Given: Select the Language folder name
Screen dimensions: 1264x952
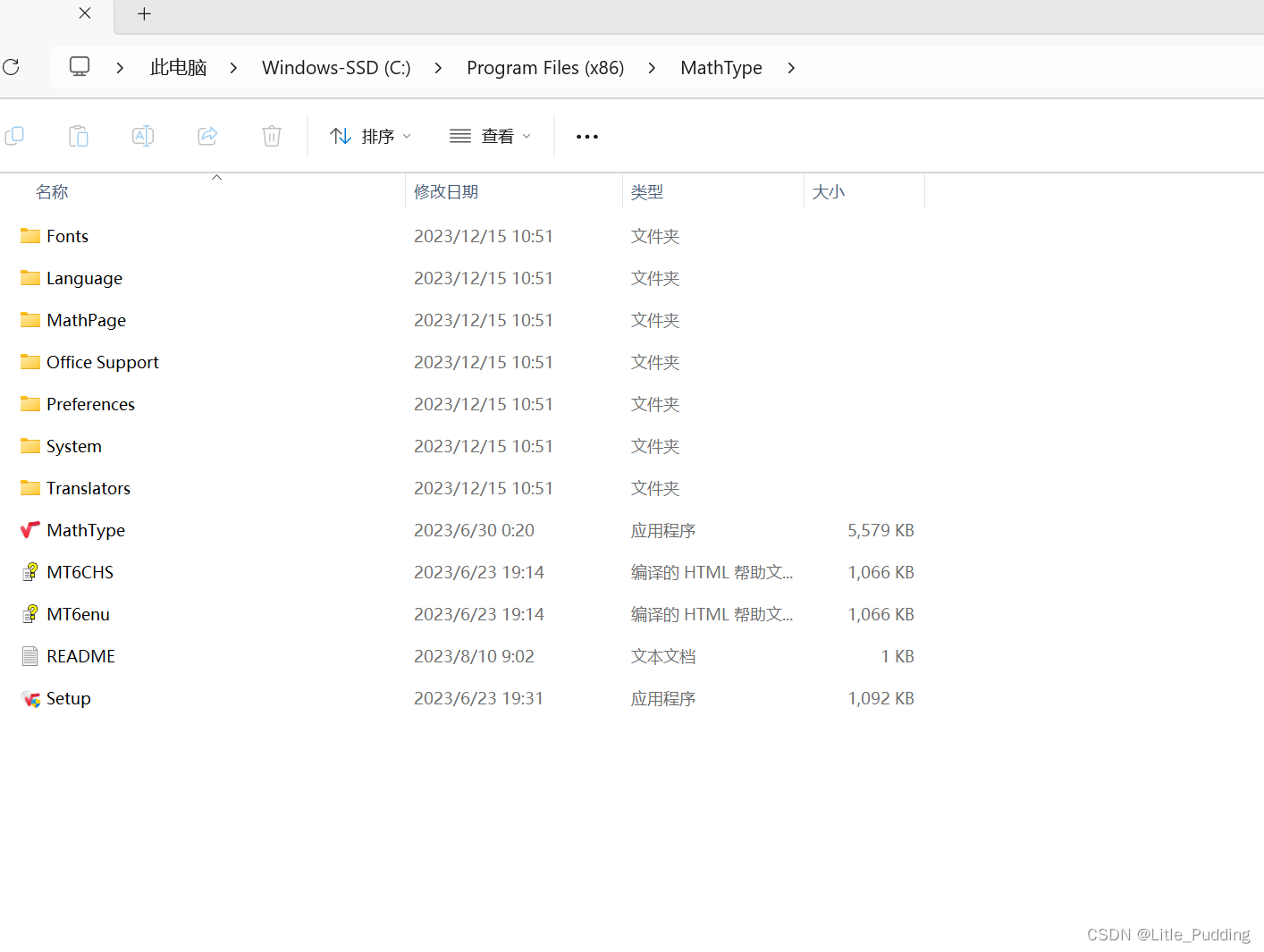Looking at the screenshot, I should click(x=84, y=278).
